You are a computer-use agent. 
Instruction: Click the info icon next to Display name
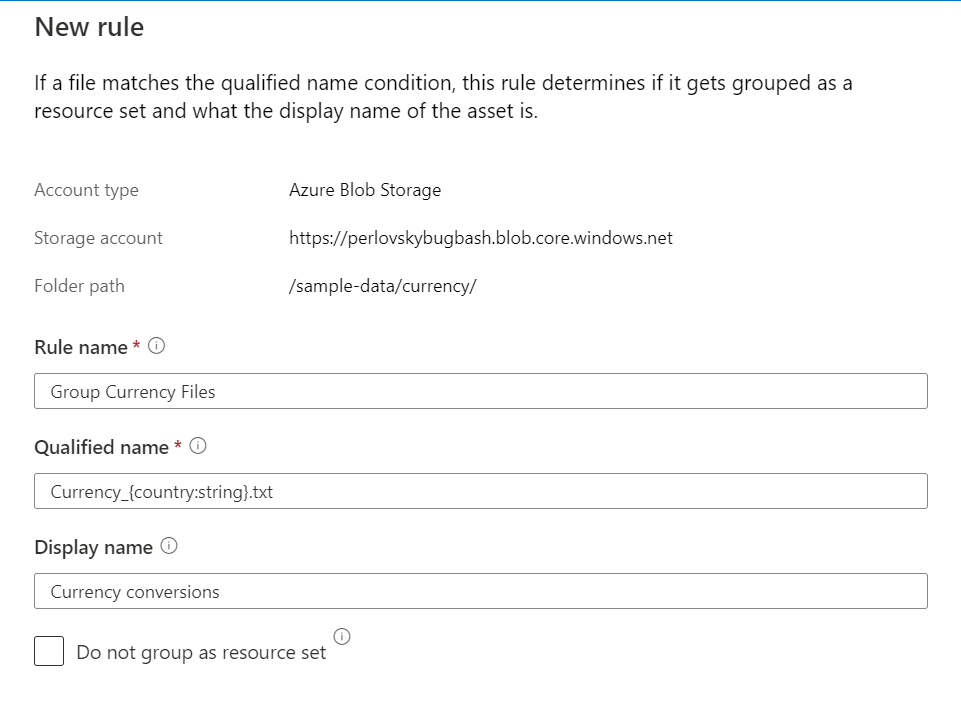coord(170,546)
